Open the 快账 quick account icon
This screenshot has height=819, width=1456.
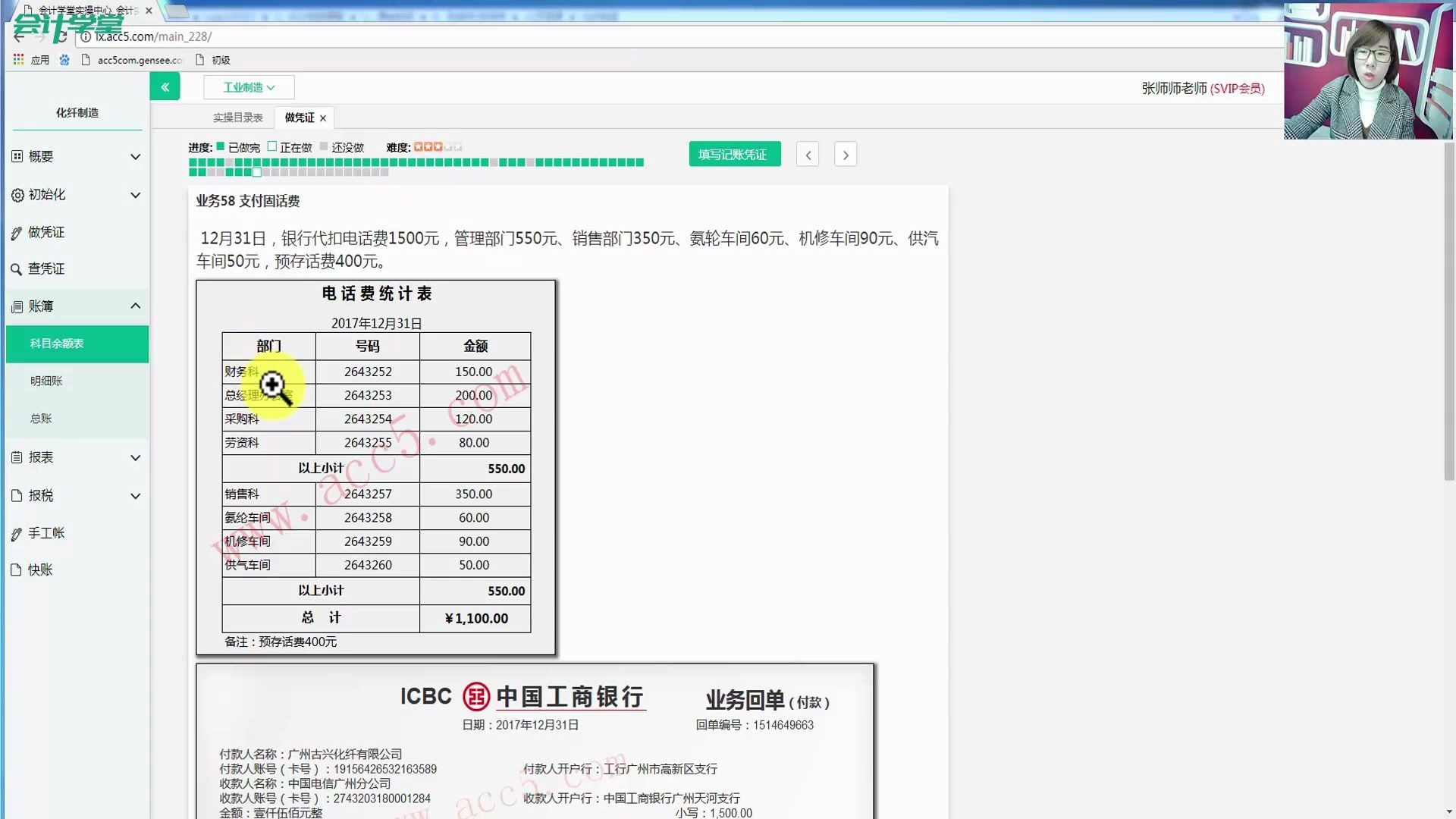17,570
